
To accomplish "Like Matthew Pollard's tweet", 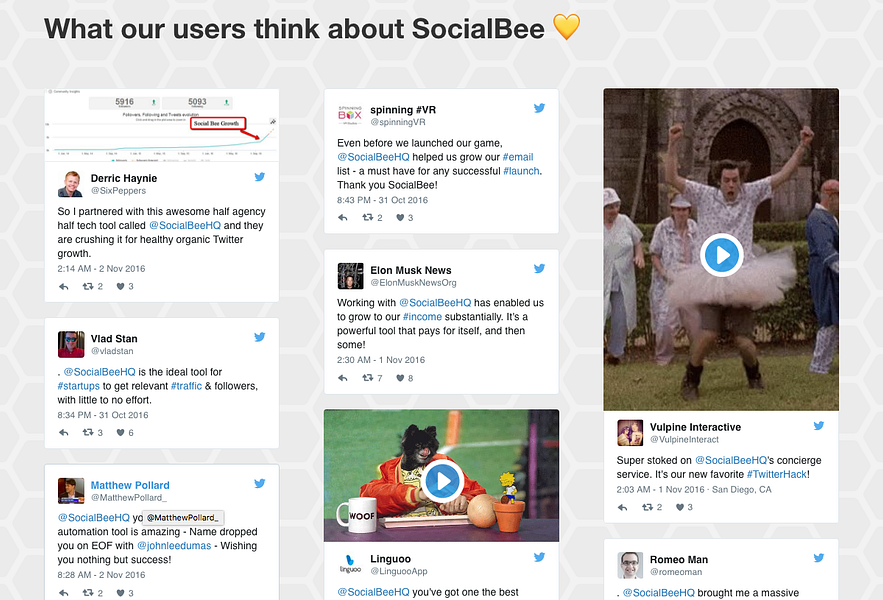I will (x=120, y=593).
